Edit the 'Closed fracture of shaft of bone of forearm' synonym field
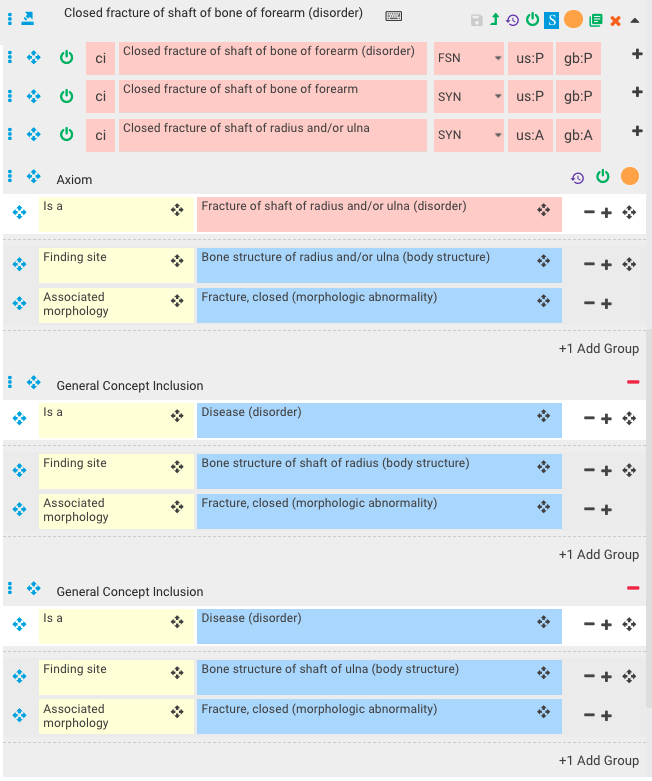Viewport: 652px width, 781px height. (272, 96)
